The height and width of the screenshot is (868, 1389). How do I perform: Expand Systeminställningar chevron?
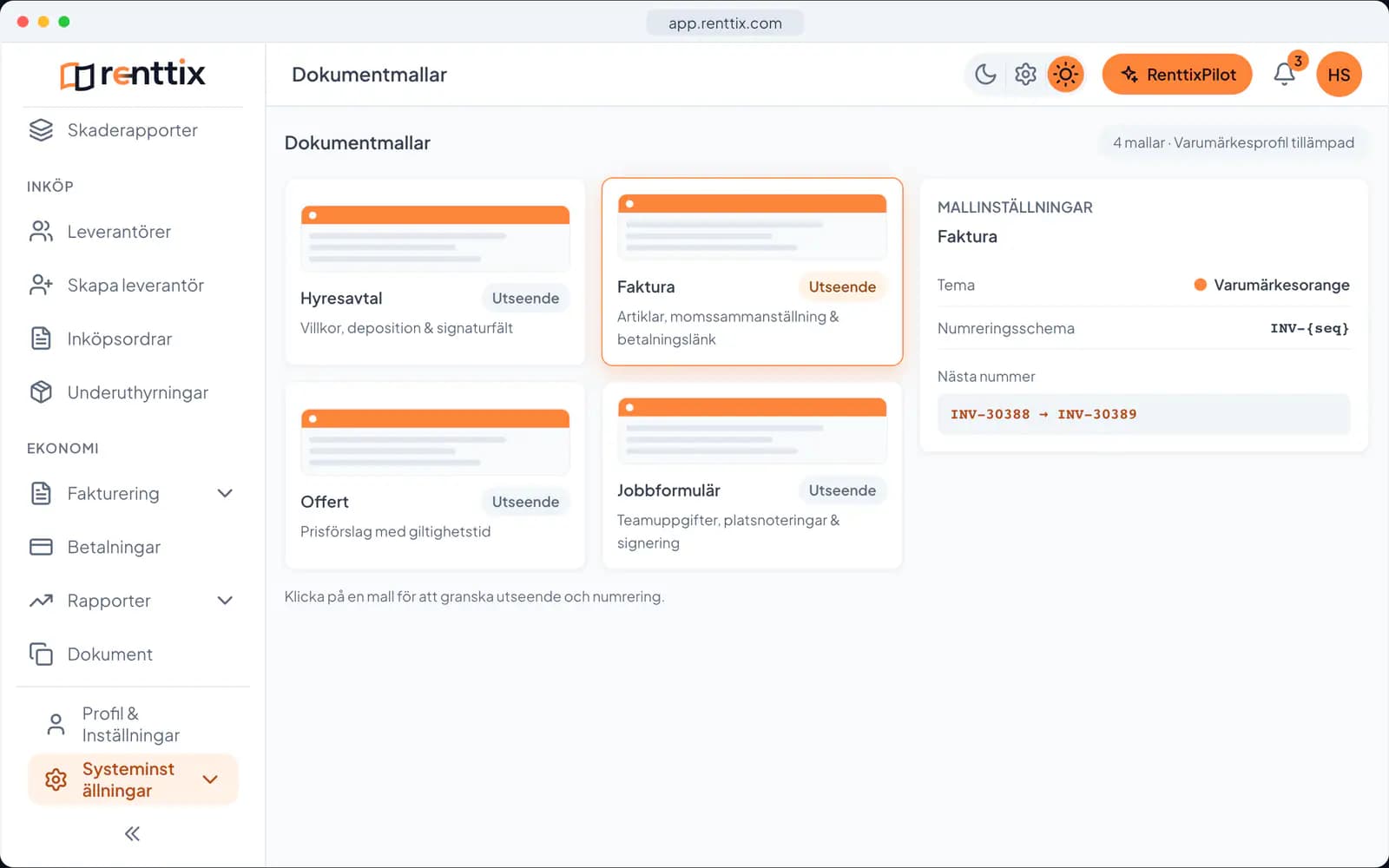pyautogui.click(x=210, y=779)
